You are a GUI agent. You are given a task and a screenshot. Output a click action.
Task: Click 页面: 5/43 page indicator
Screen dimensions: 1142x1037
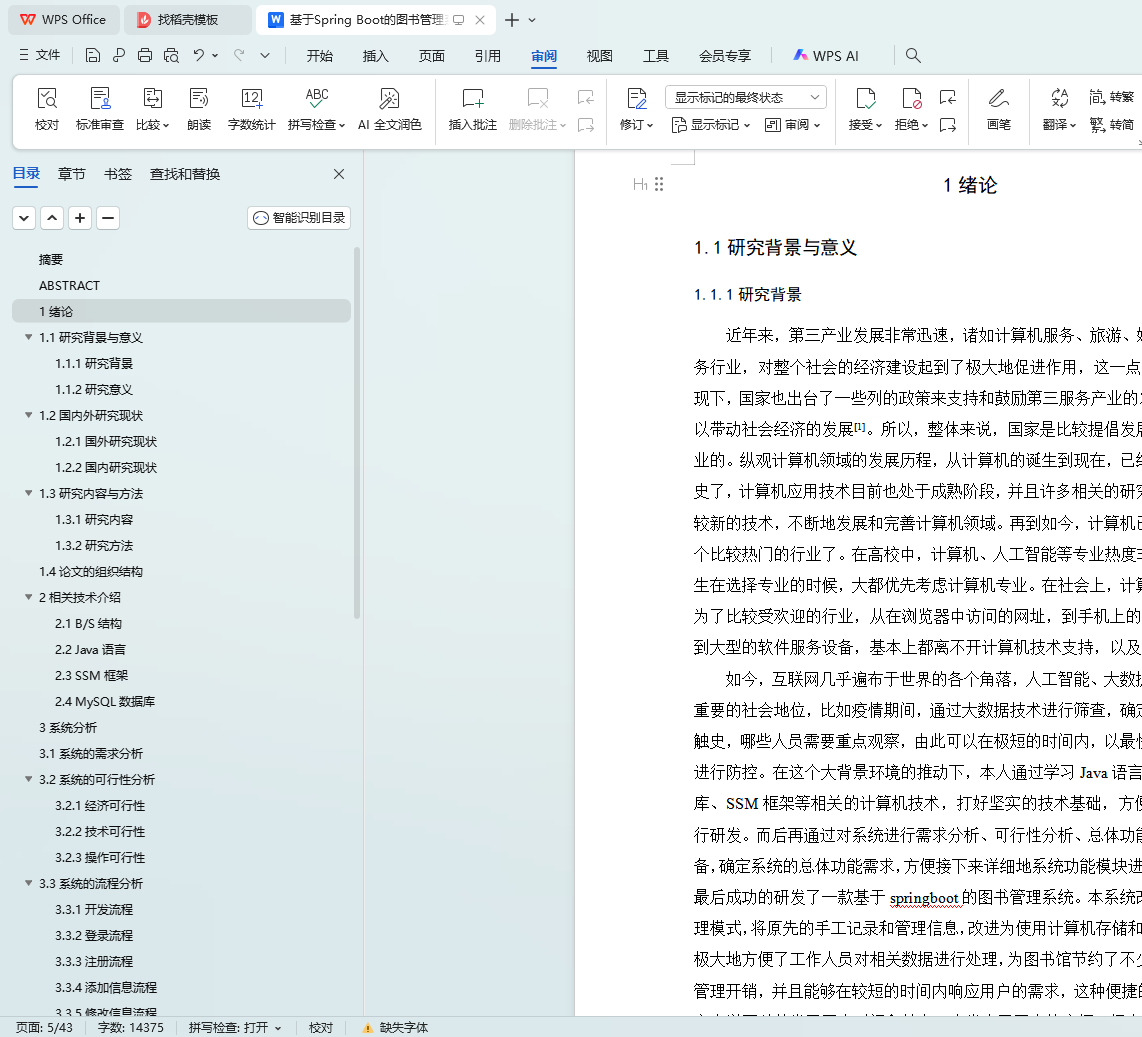44,1028
